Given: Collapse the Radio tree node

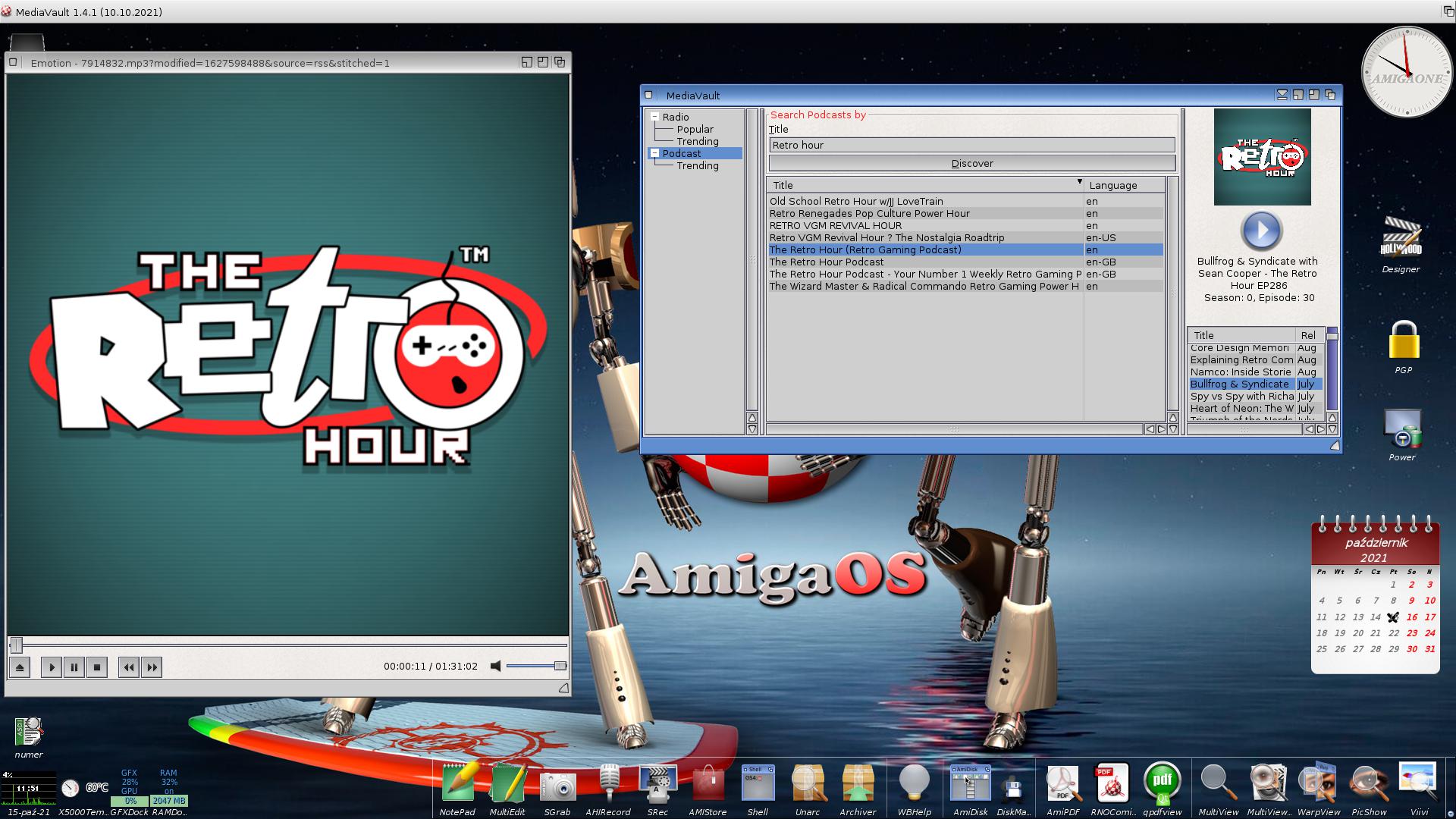Looking at the screenshot, I should tap(654, 117).
